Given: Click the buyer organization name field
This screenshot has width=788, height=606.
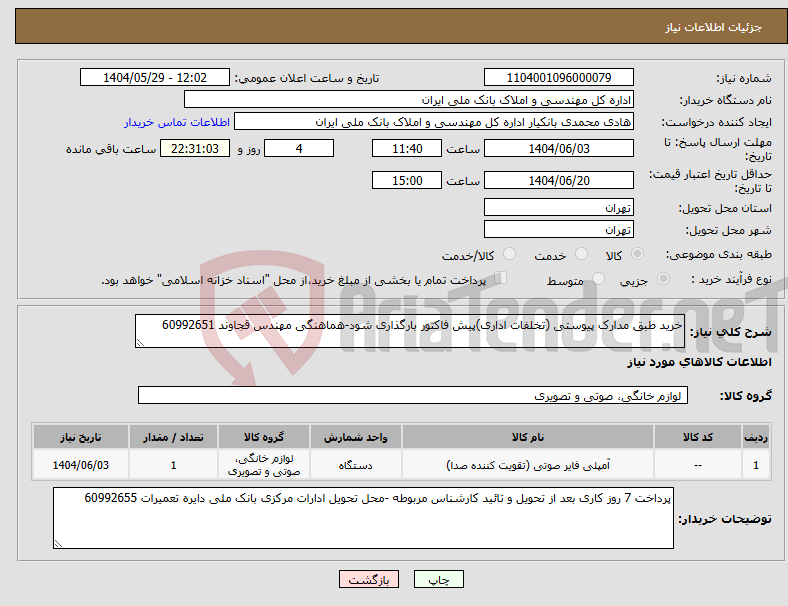Looking at the screenshot, I should click(409, 99).
